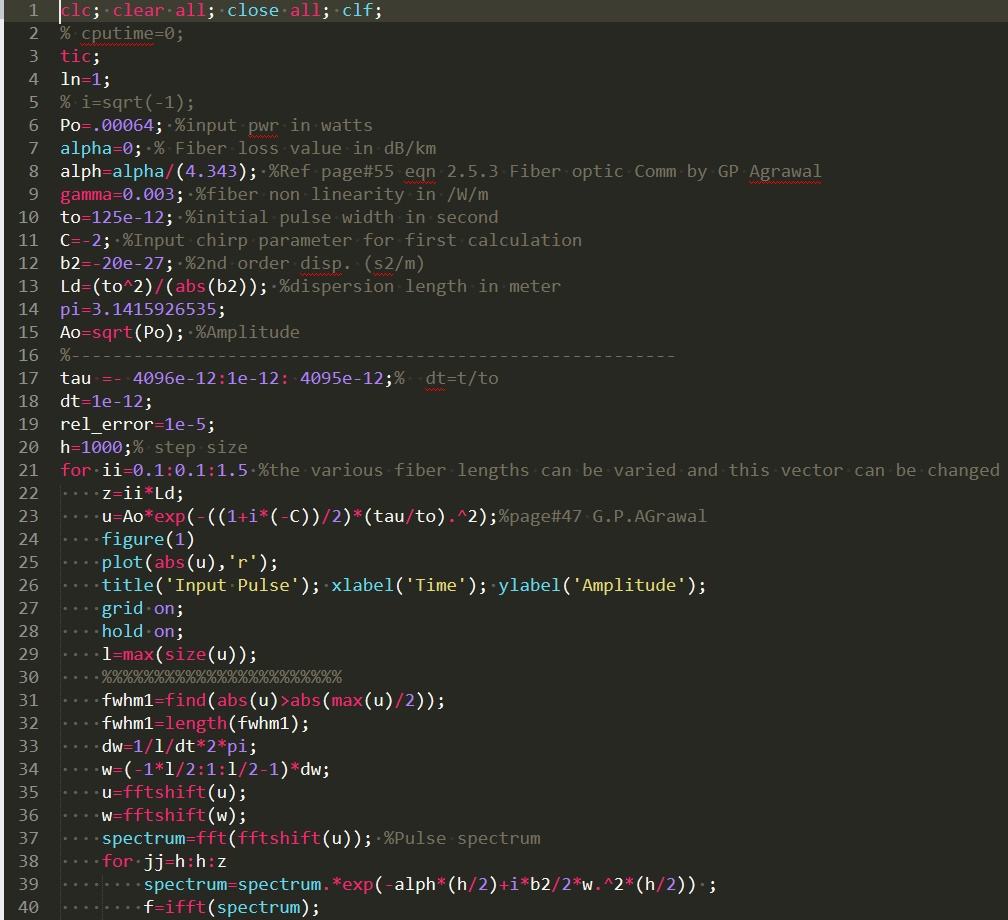Click '%dispersion length in meter' comment
Screen dimensions: 1008x920
pos(420,286)
